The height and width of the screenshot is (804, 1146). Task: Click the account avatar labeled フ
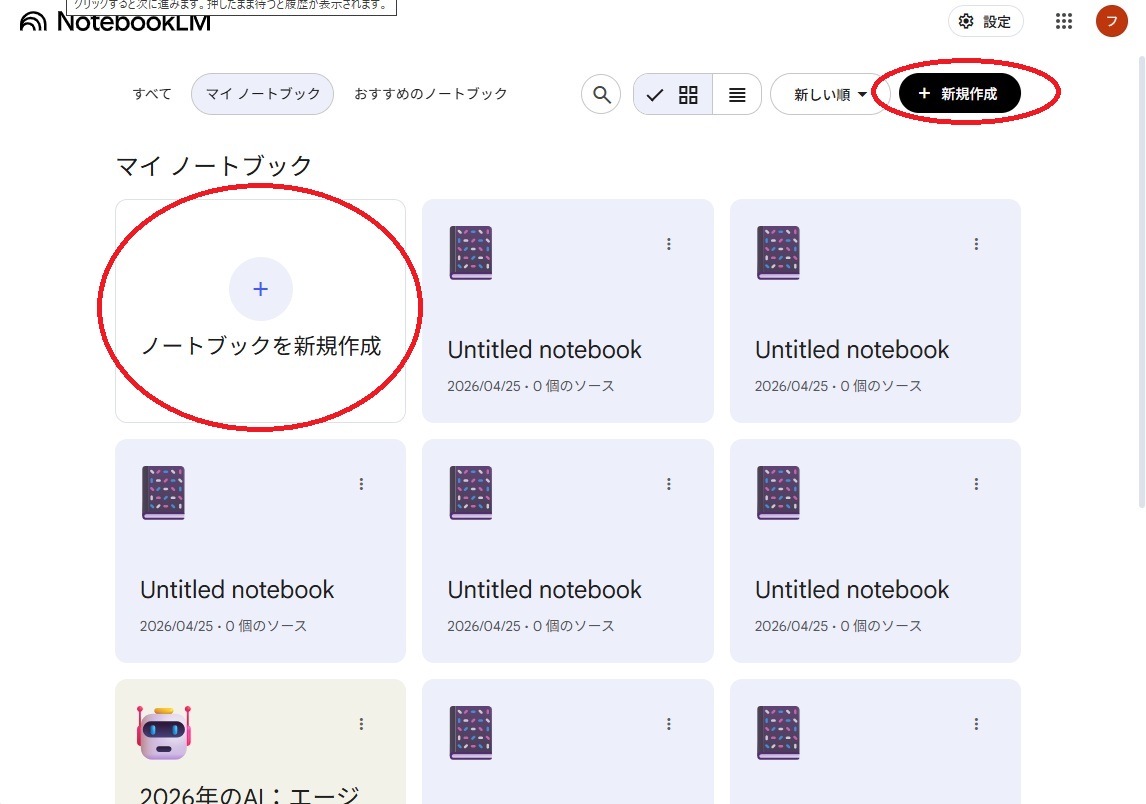[1111, 21]
